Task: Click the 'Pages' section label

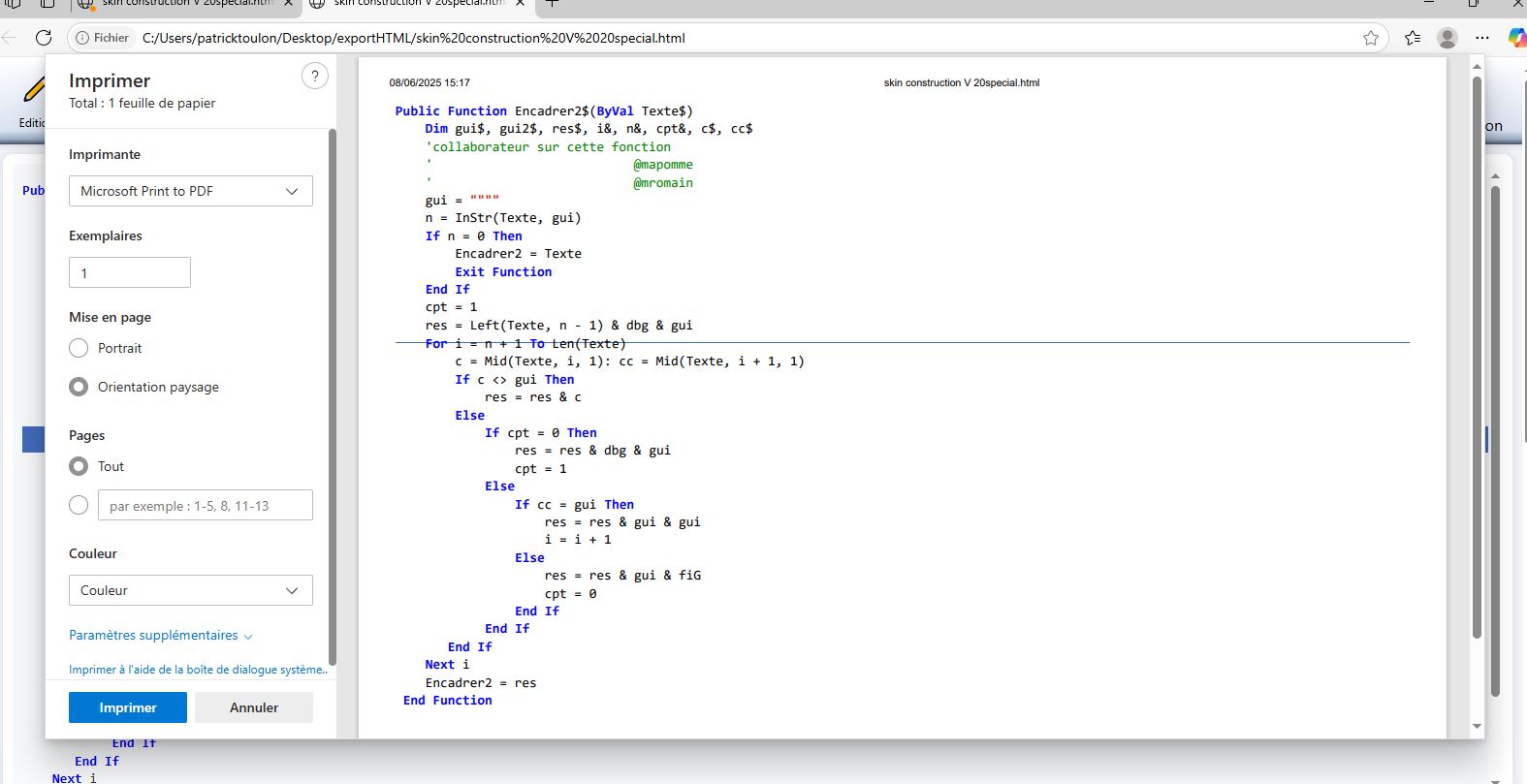Action: pos(87,435)
